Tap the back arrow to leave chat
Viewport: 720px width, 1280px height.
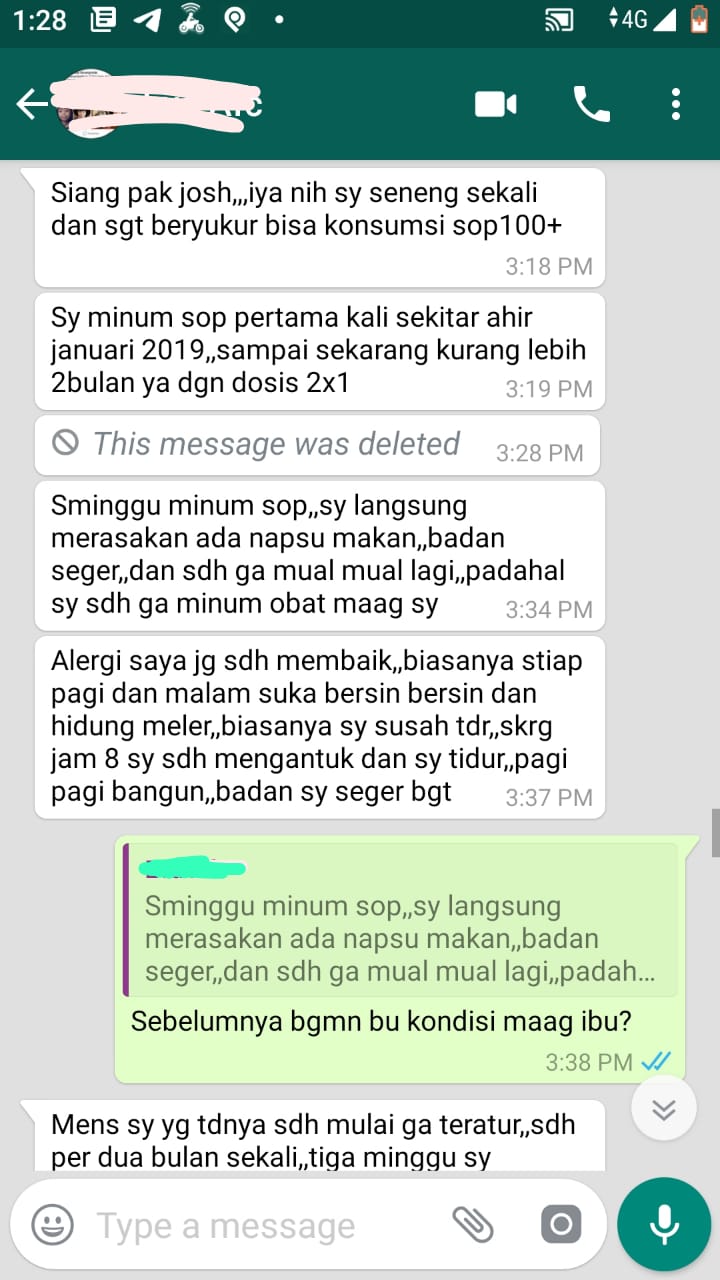click(x=31, y=104)
